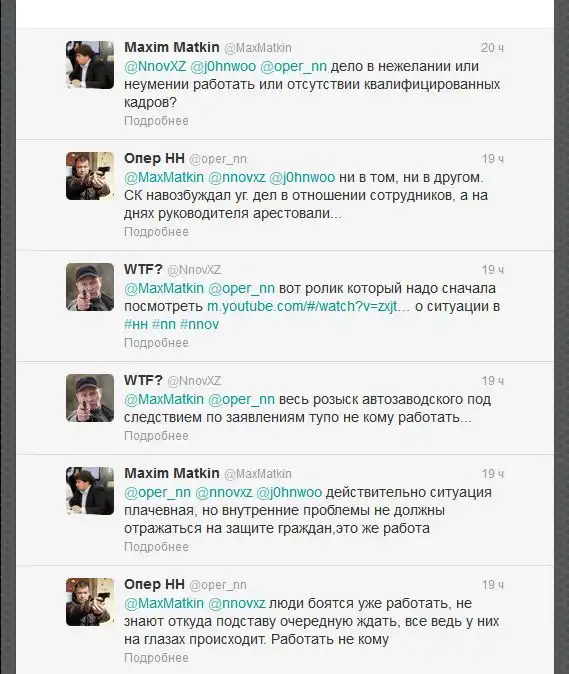Open Опер НН avatar in last tweet
The image size is (569, 674).
(x=90, y=602)
